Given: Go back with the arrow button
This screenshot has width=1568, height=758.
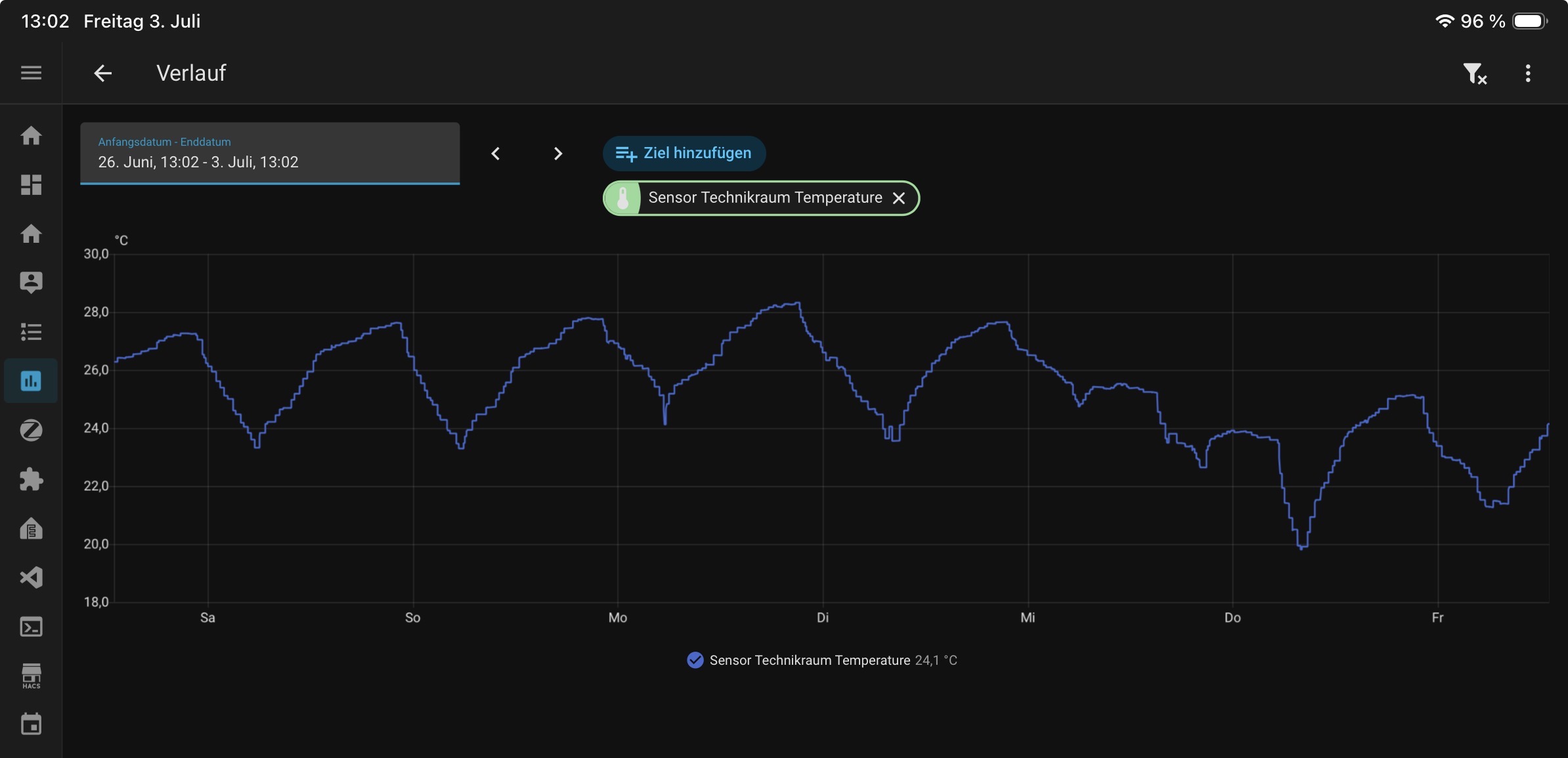Looking at the screenshot, I should coord(103,73).
